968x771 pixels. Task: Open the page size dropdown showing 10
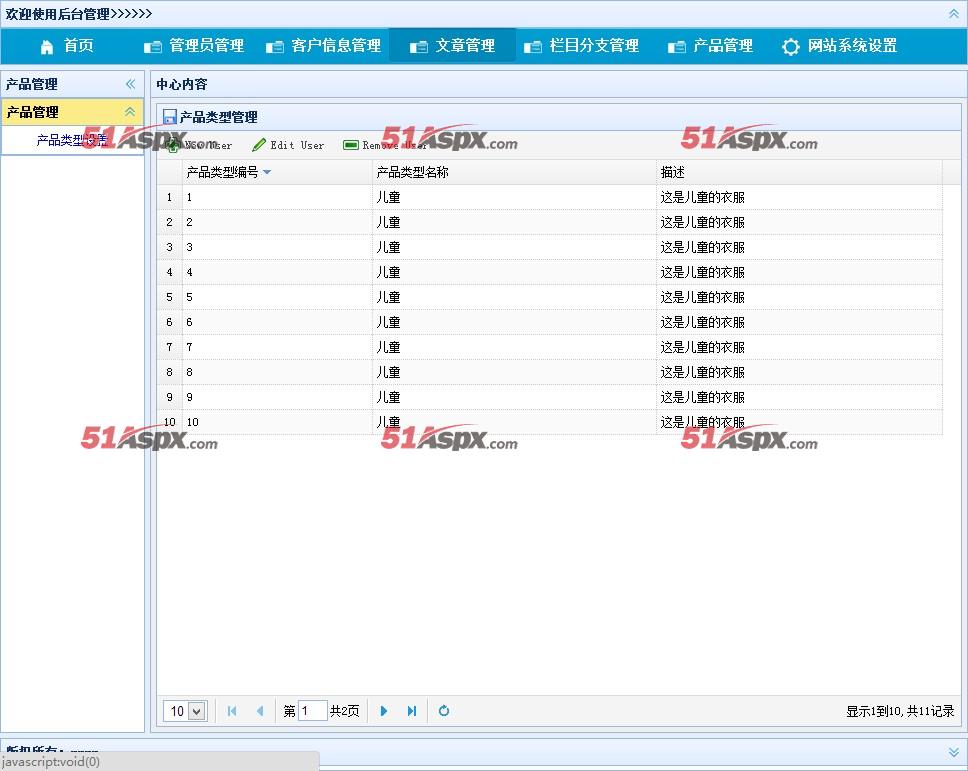(x=185, y=711)
